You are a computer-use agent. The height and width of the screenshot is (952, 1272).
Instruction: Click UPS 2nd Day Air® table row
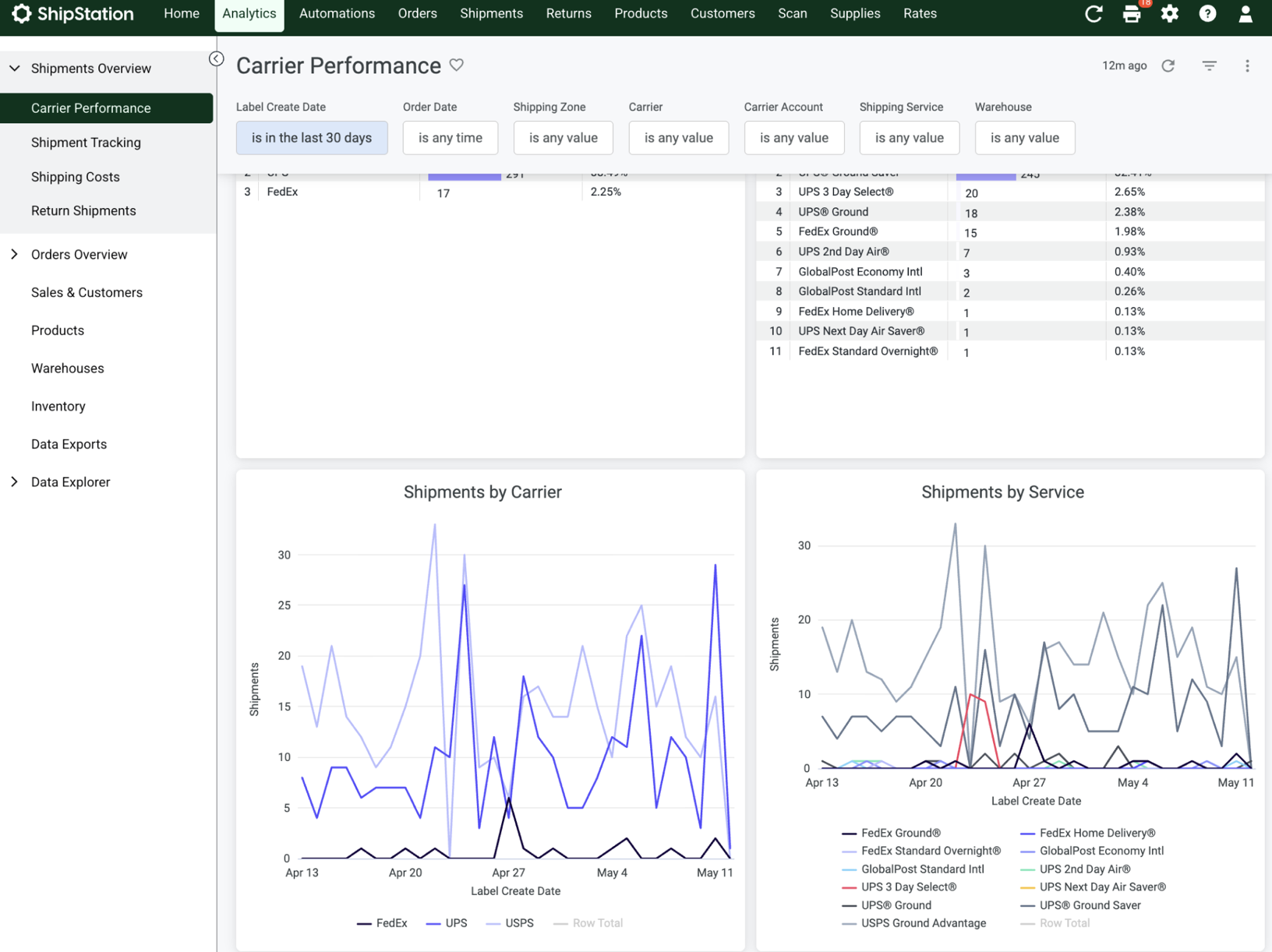1010,252
